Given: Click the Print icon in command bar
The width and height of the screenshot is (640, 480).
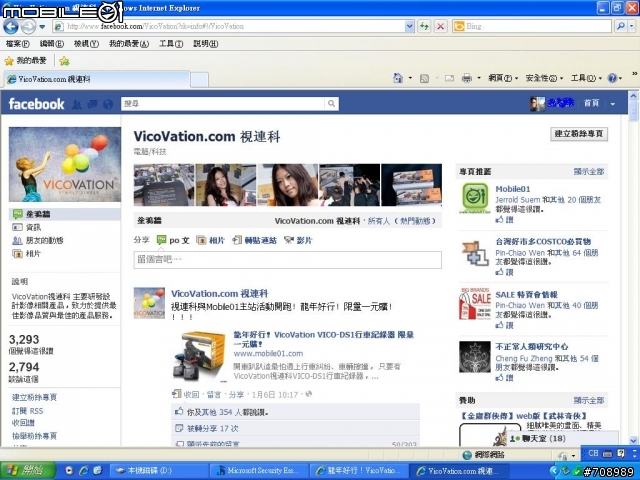Looking at the screenshot, I should tap(467, 78).
